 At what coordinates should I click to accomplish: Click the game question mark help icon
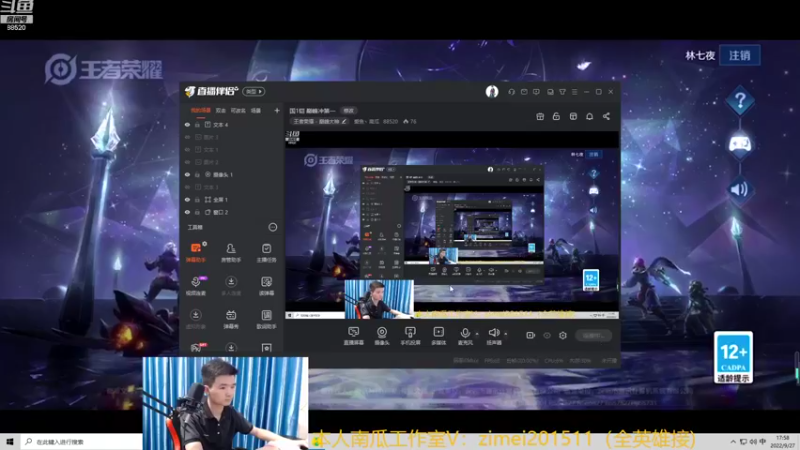point(740,101)
